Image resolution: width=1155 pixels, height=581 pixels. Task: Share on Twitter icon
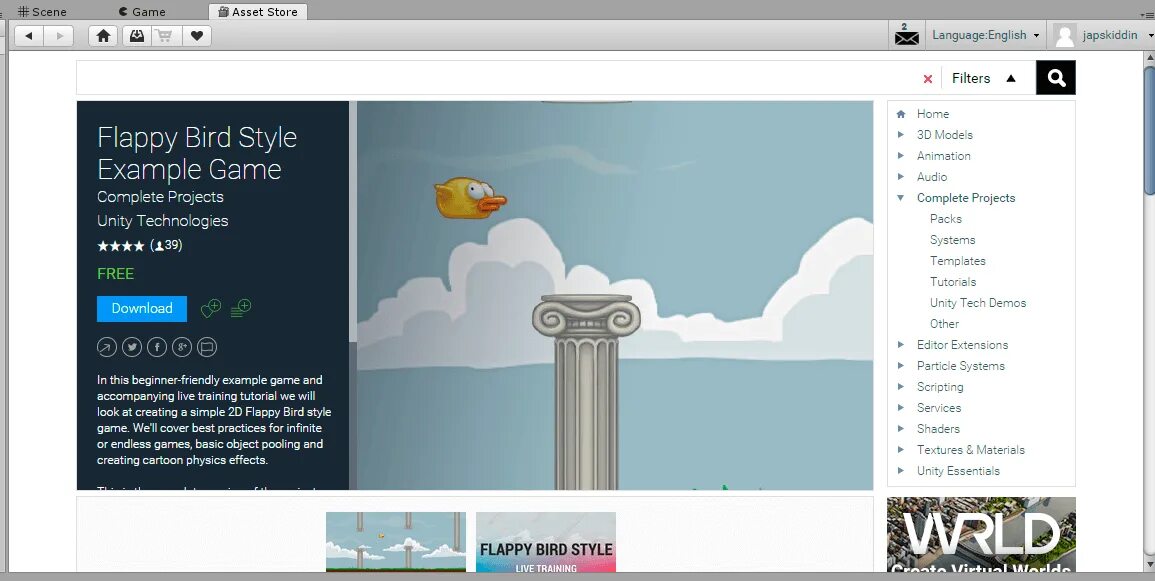click(x=132, y=347)
